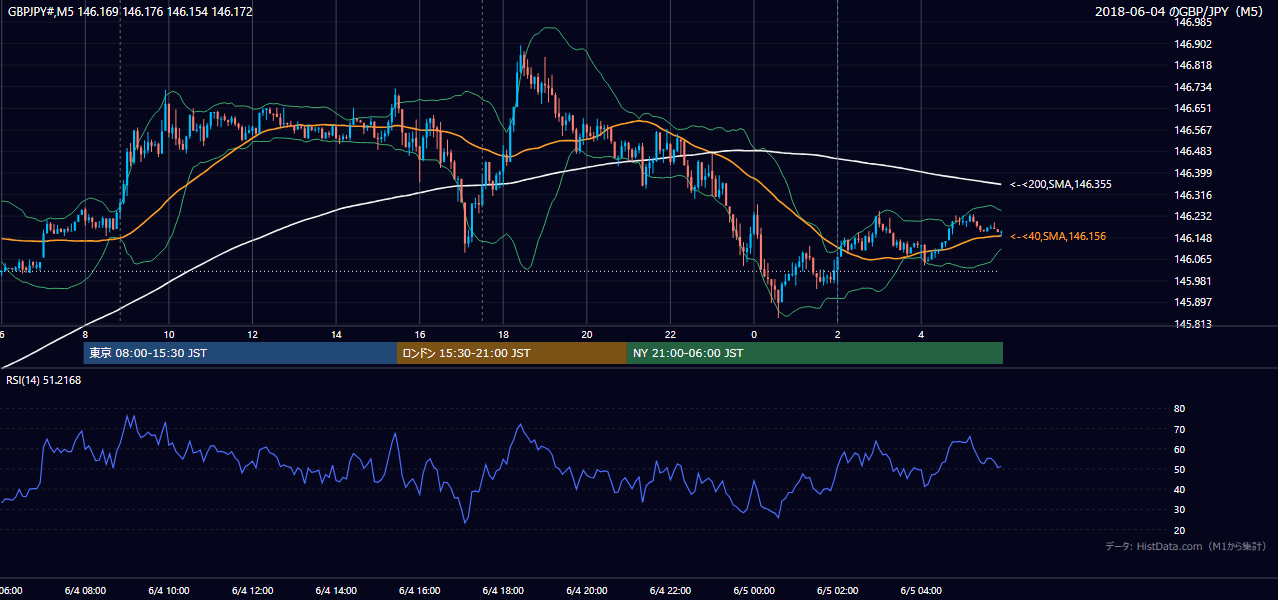
Task: Select the 6/5 04:00 time axis marker
Action: 921,591
